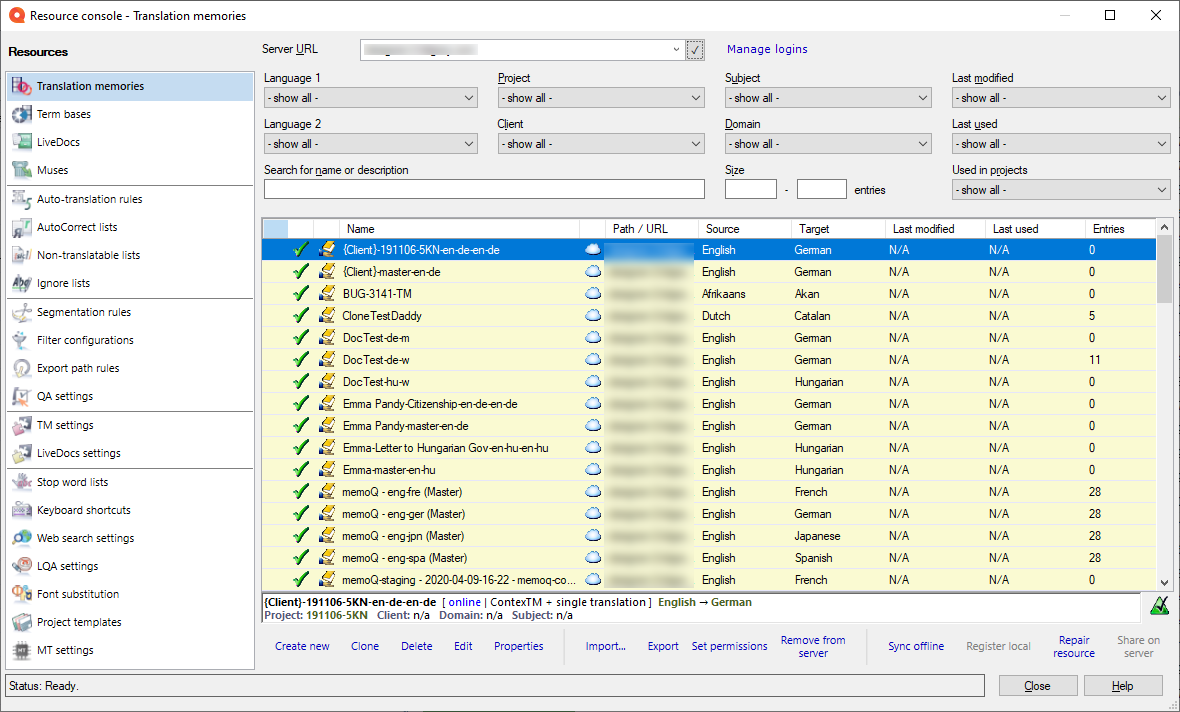Click the Search for name or description field
Image resolution: width=1180 pixels, height=712 pixels.
[484, 189]
